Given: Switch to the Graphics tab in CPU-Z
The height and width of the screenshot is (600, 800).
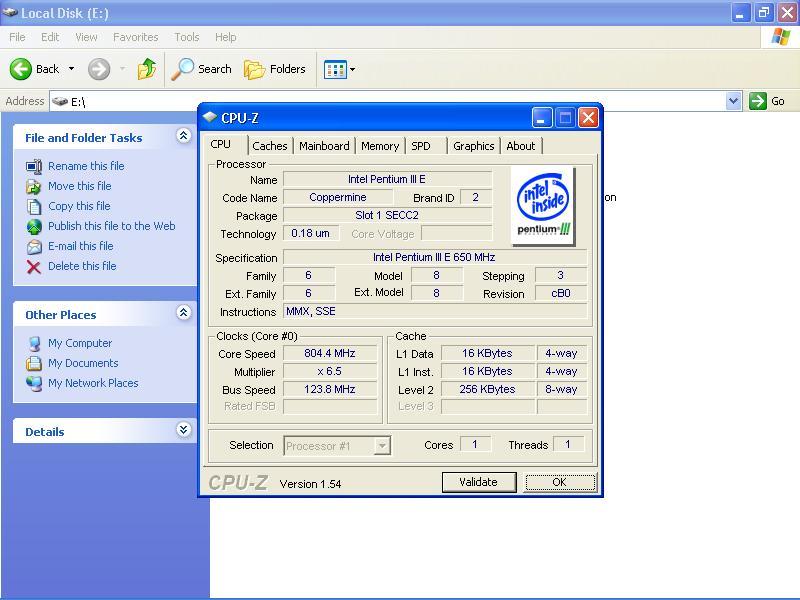Looking at the screenshot, I should pos(474,146).
